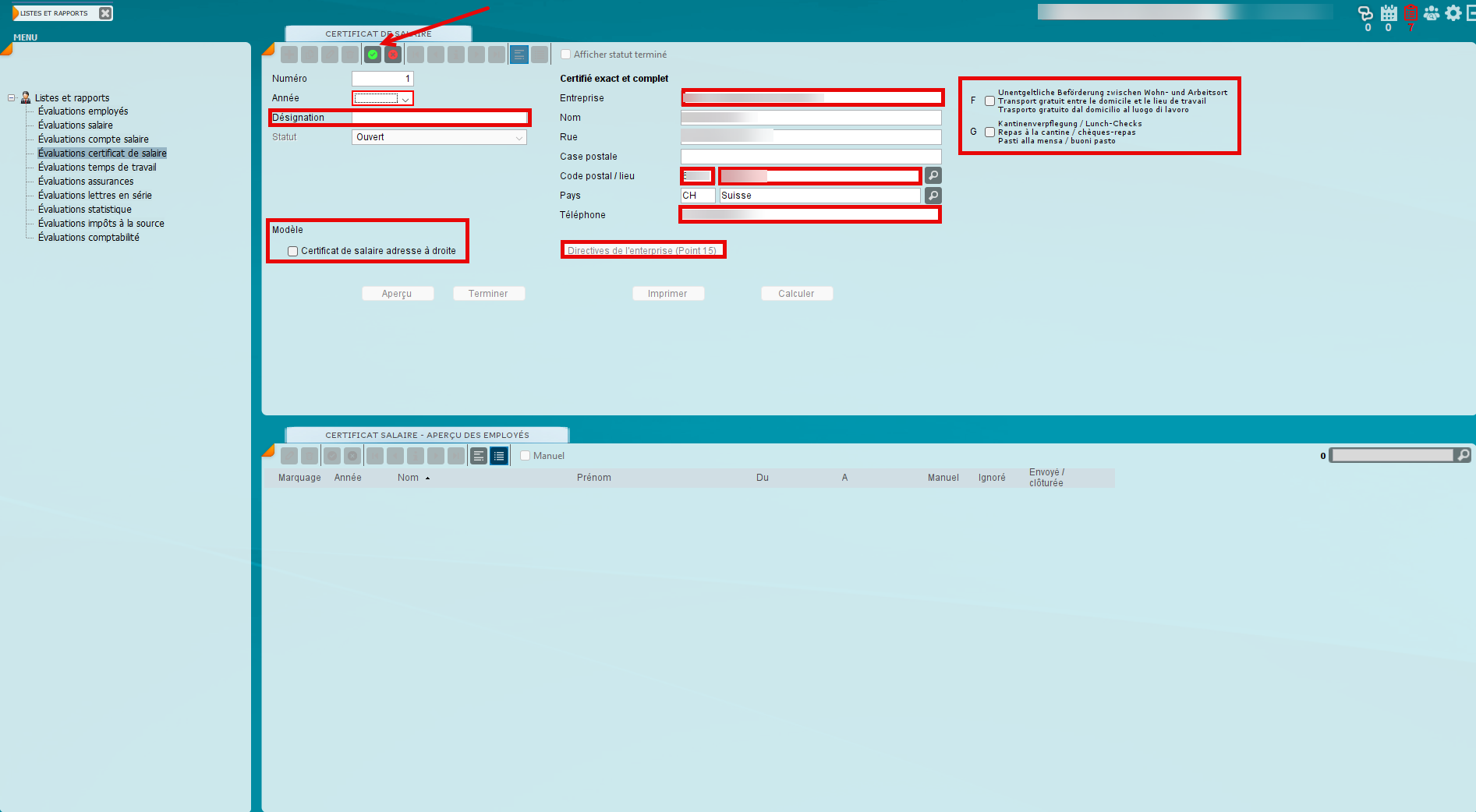The image size is (1476, 812).
Task: Click the green checkmark save icon
Action: point(373,55)
